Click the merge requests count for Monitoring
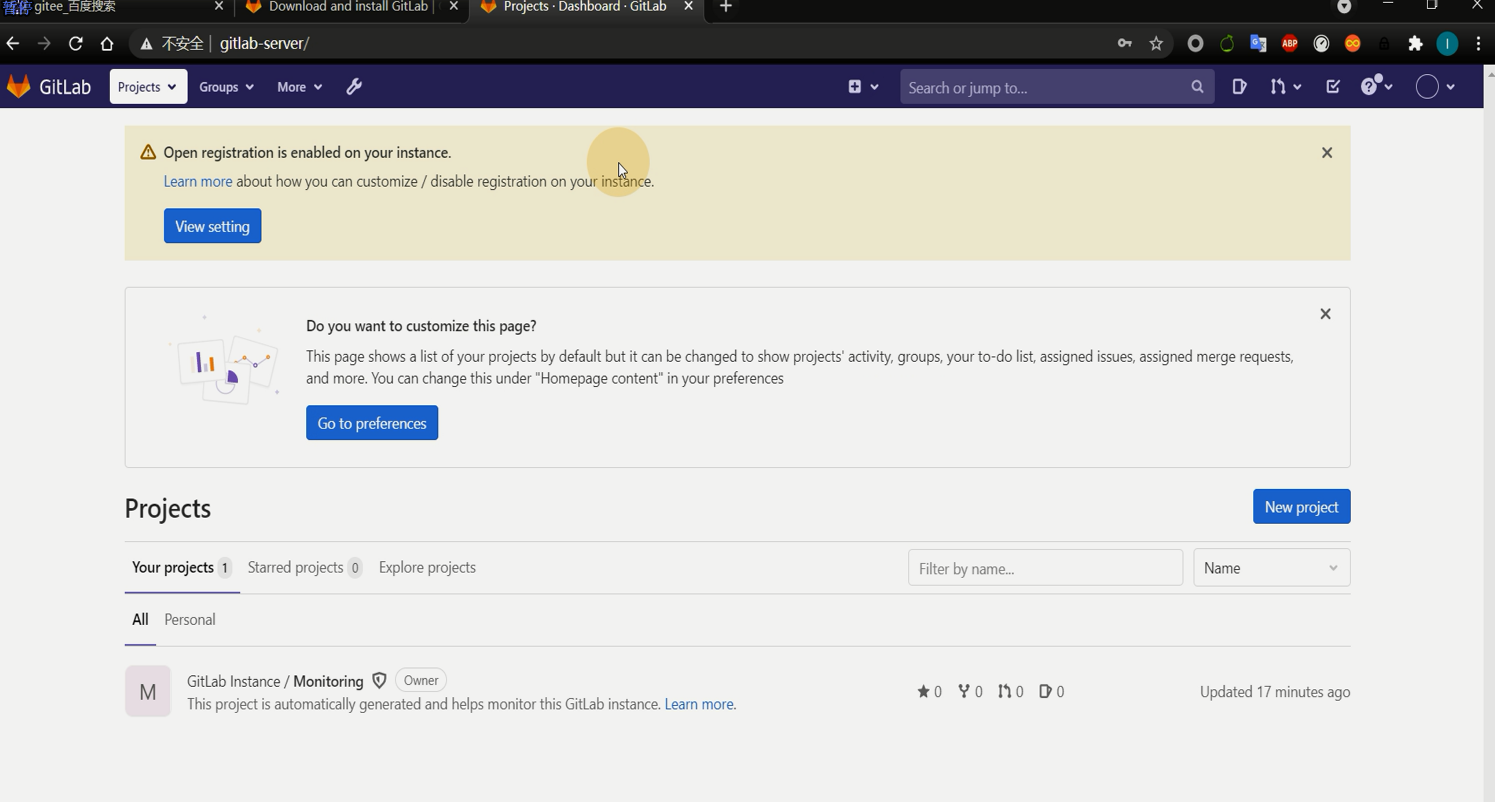The height and width of the screenshot is (802, 1495). 1010,692
